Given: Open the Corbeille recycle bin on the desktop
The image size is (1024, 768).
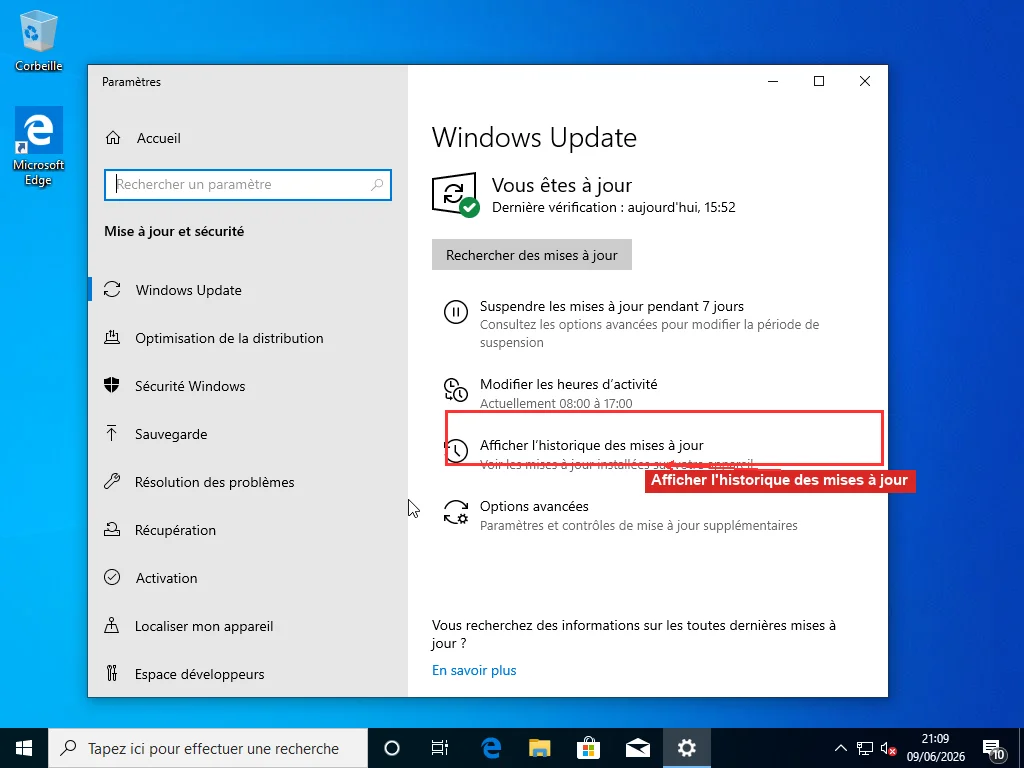Looking at the screenshot, I should pos(39,41).
